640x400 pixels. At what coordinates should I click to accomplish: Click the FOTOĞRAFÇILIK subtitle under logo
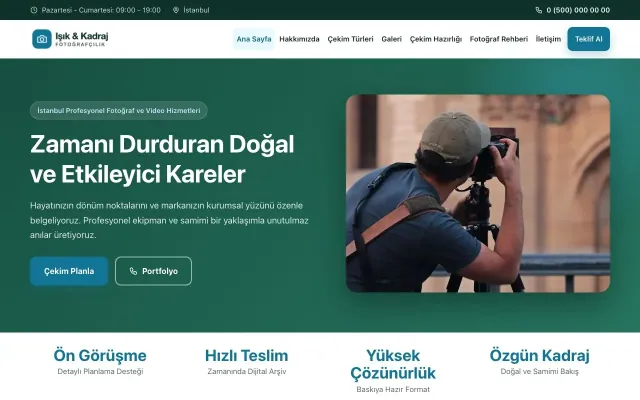[x=80, y=44]
